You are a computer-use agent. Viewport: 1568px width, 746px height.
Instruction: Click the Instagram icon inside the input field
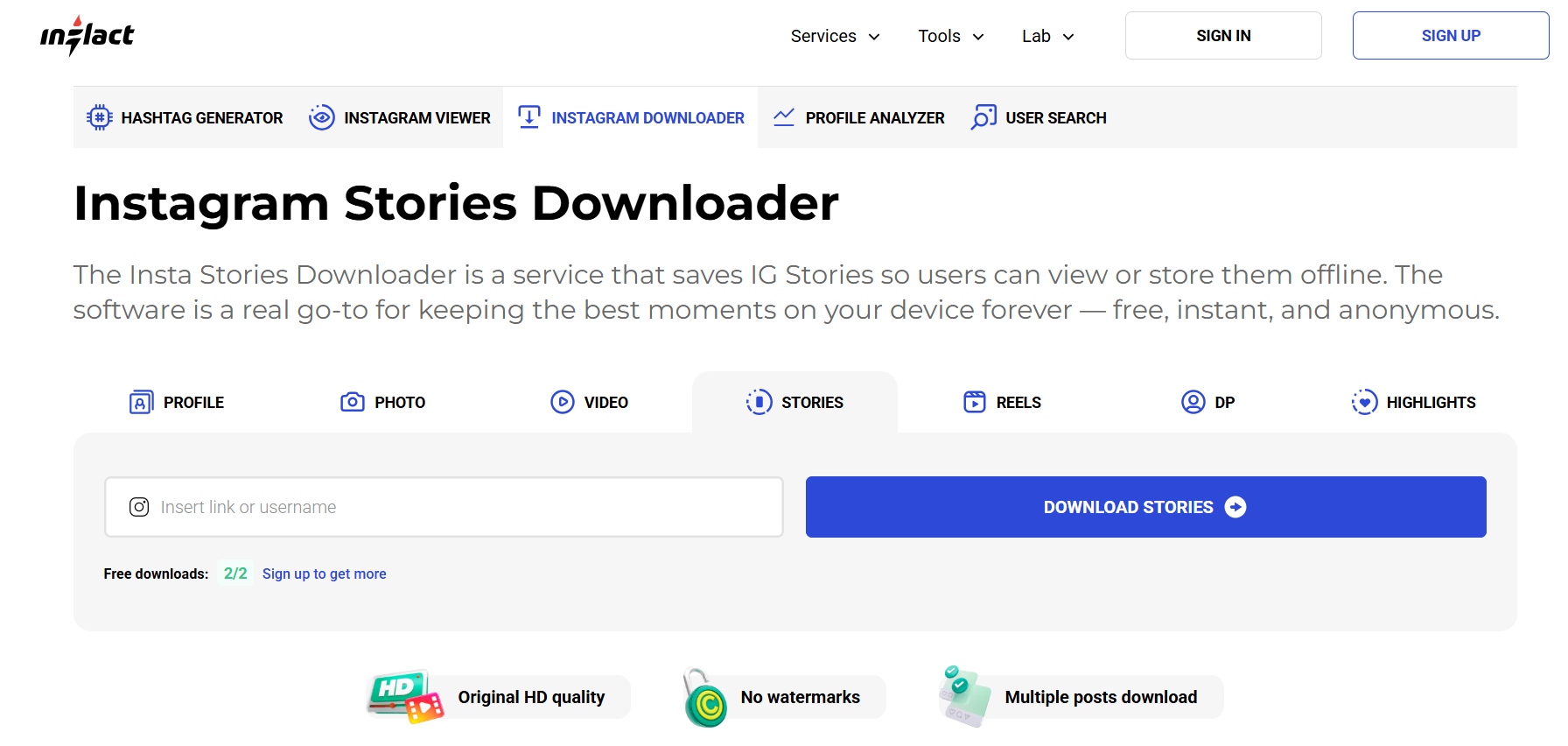pyautogui.click(x=139, y=507)
